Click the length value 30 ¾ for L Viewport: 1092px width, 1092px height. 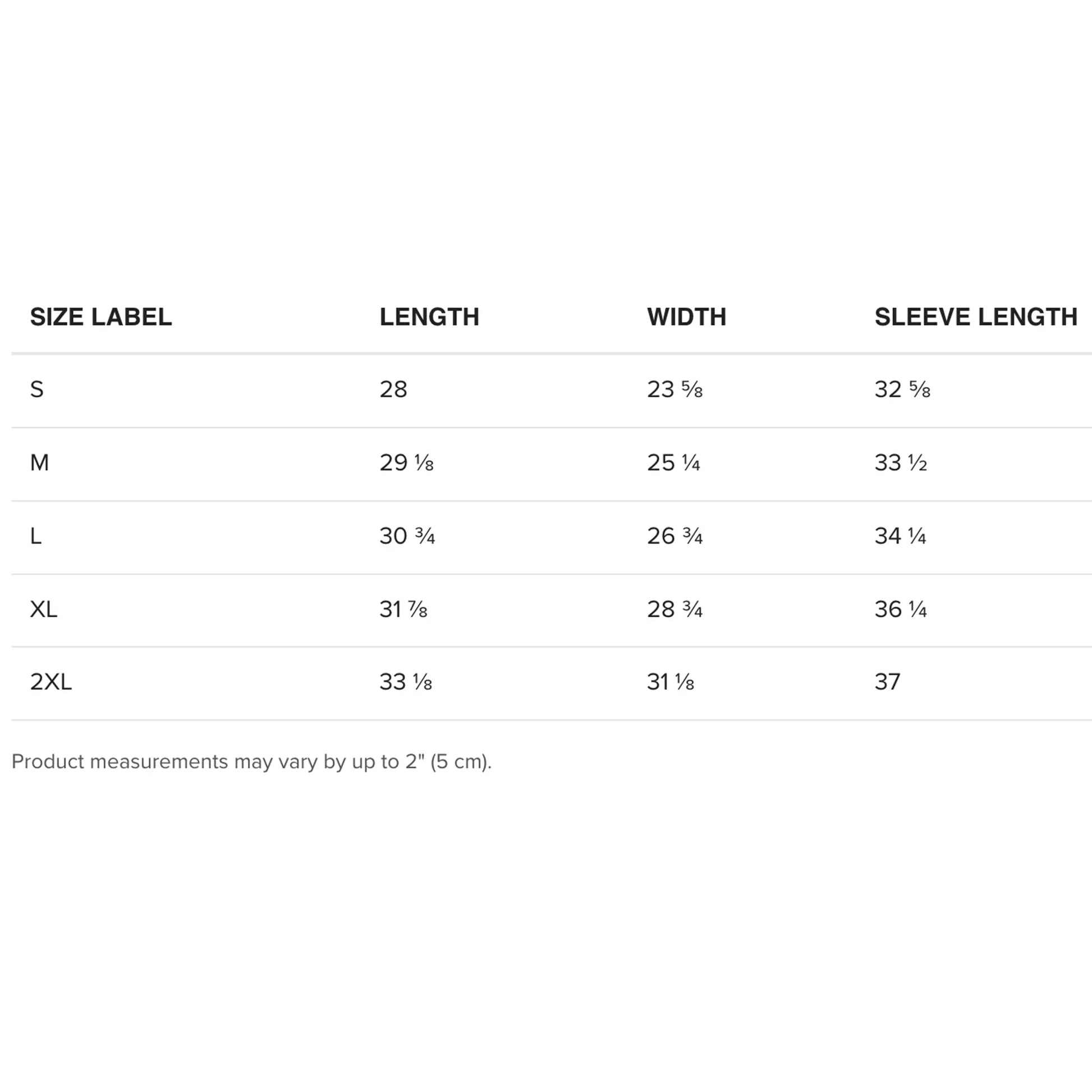coord(407,536)
